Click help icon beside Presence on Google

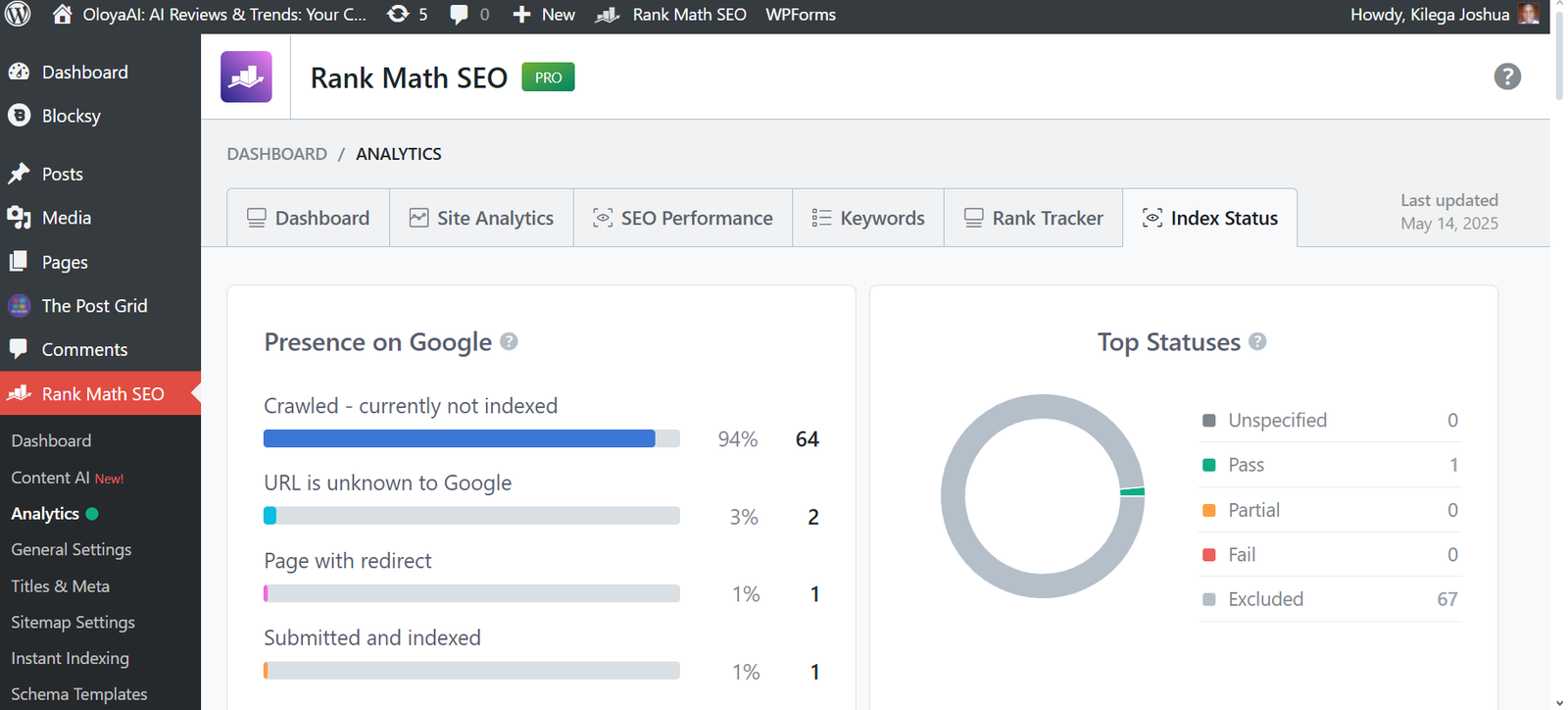point(509,341)
